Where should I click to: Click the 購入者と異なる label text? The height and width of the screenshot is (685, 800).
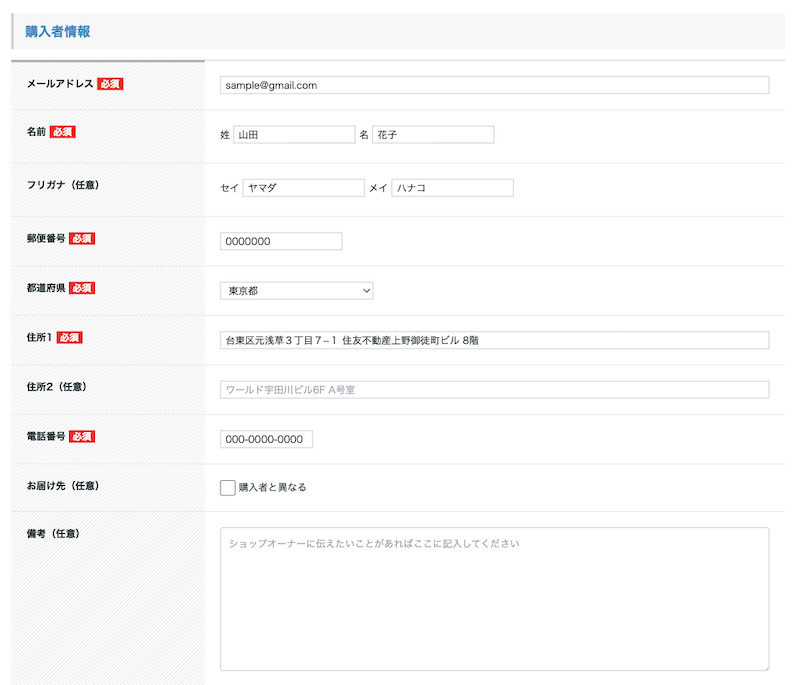(x=272, y=488)
